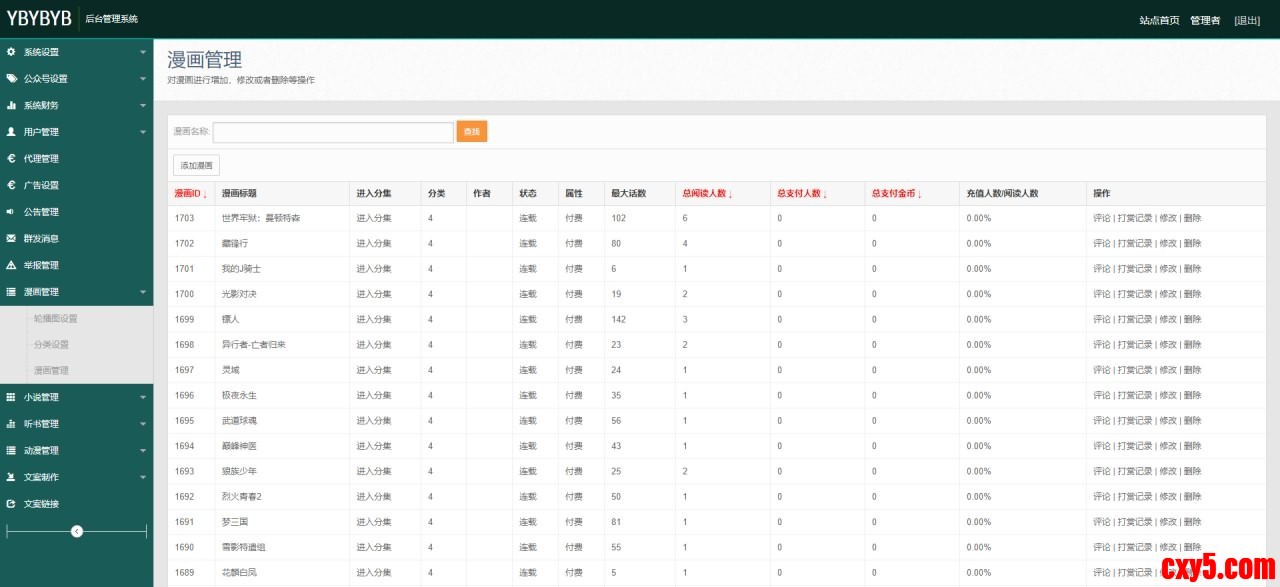
Task: Sort the table by 总阅读人数 column
Action: 706,194
